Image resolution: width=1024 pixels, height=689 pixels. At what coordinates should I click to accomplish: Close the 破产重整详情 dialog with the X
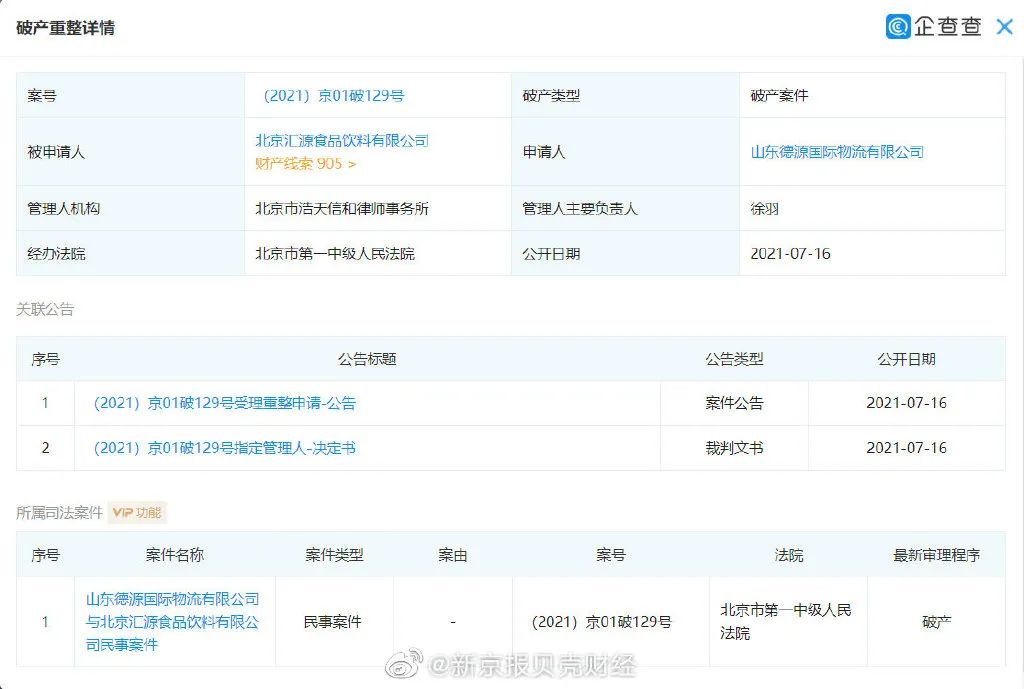pyautogui.click(x=1004, y=27)
